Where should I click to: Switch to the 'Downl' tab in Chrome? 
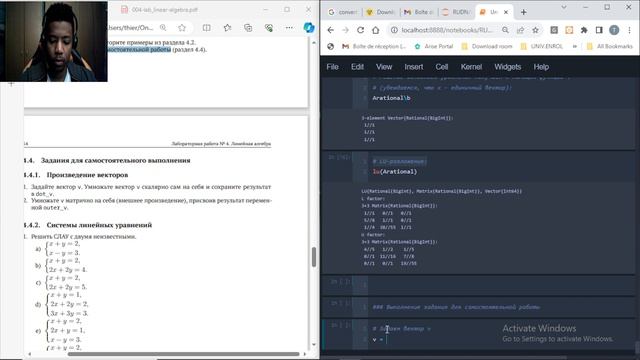point(380,12)
